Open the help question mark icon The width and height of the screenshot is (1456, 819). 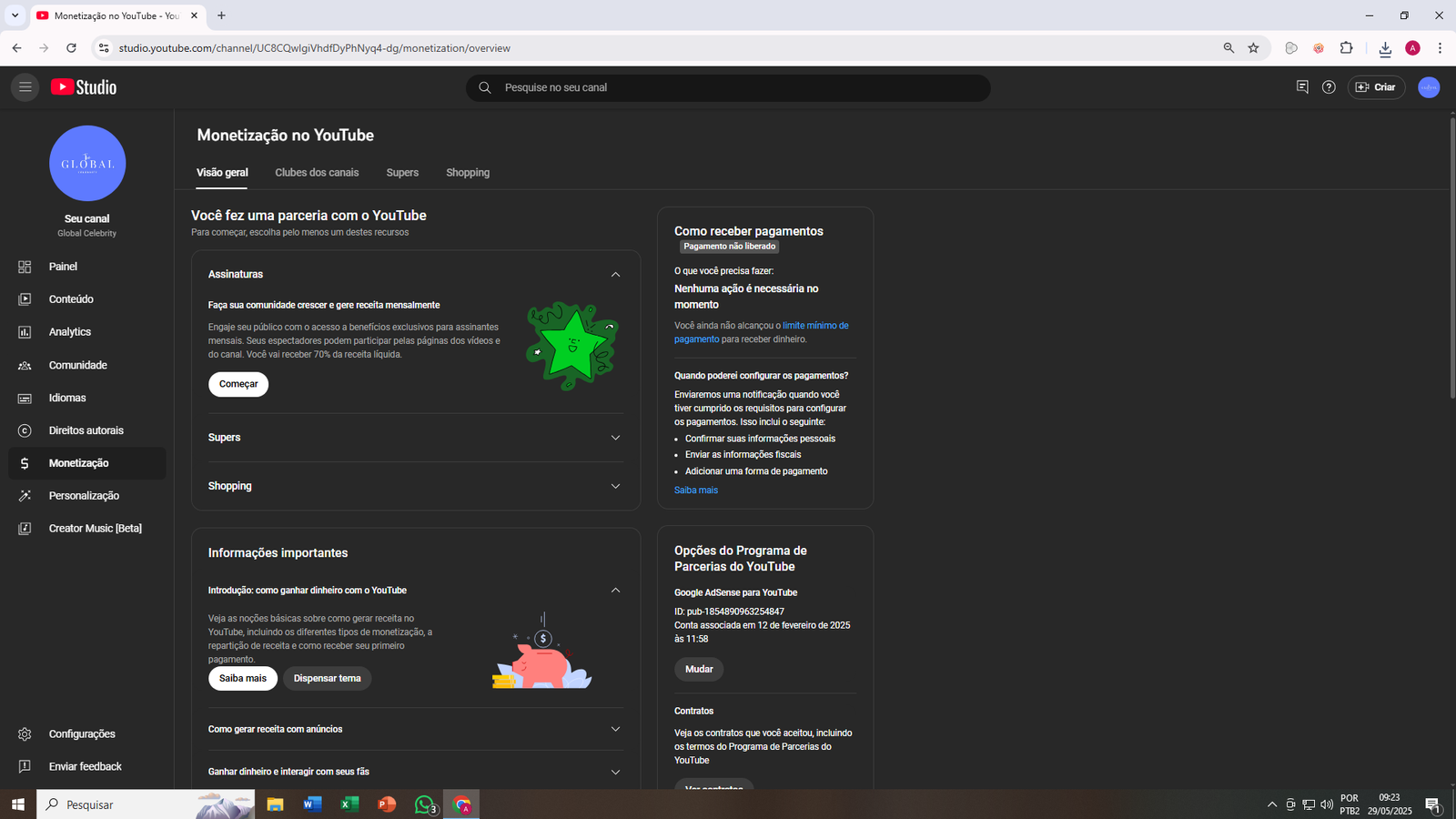click(x=1329, y=87)
